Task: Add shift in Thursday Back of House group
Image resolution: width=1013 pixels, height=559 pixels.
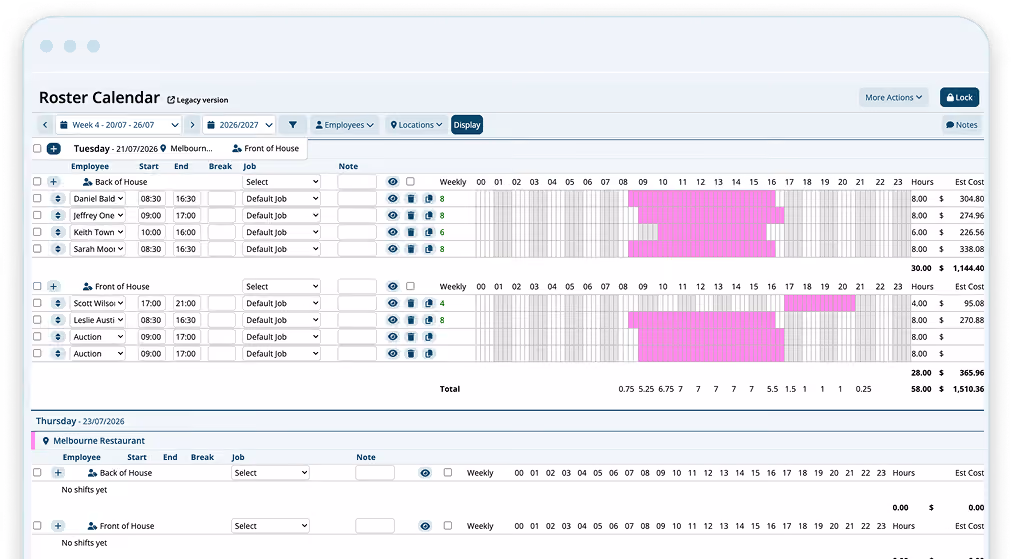Action: point(57,472)
